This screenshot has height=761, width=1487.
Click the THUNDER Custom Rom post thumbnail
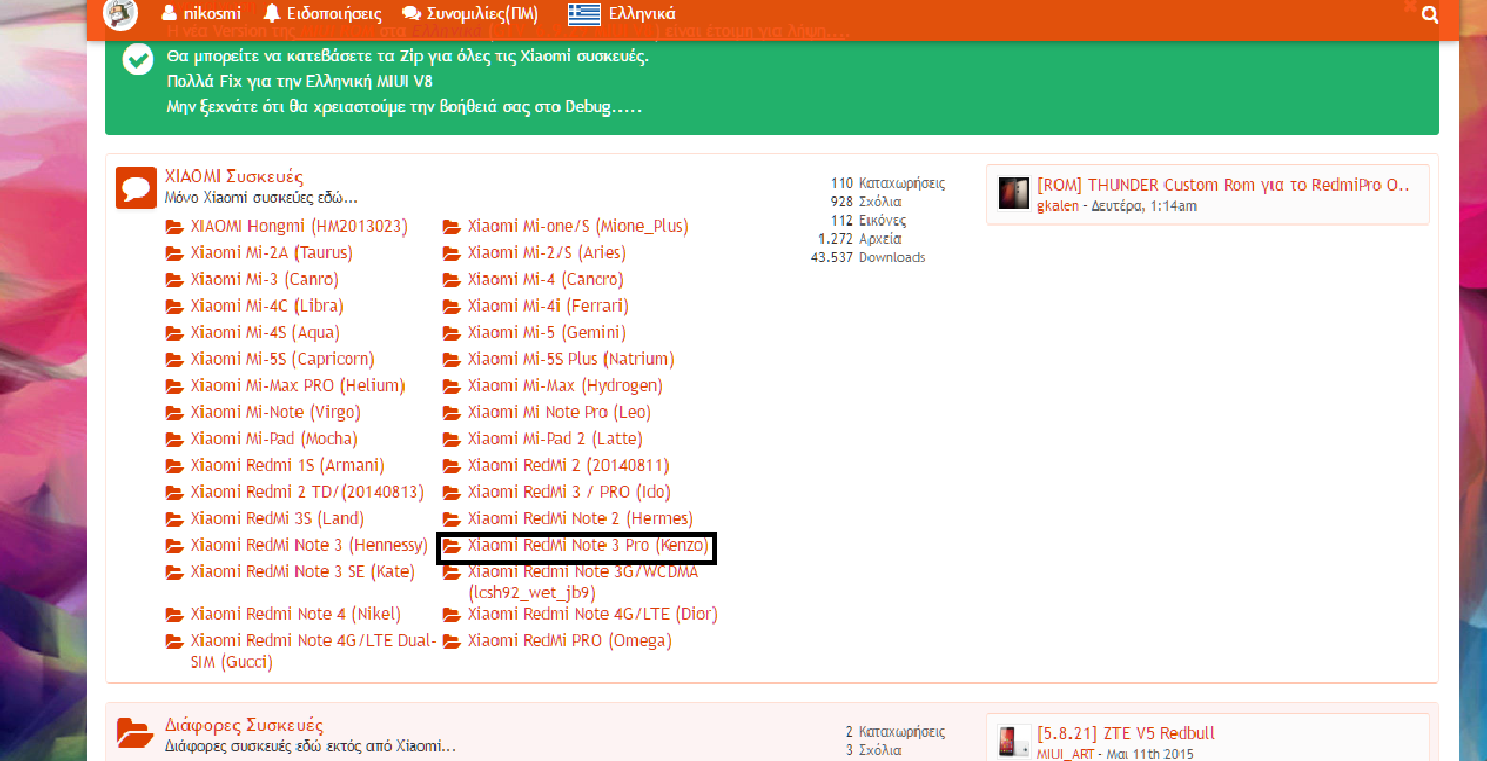click(x=1014, y=194)
